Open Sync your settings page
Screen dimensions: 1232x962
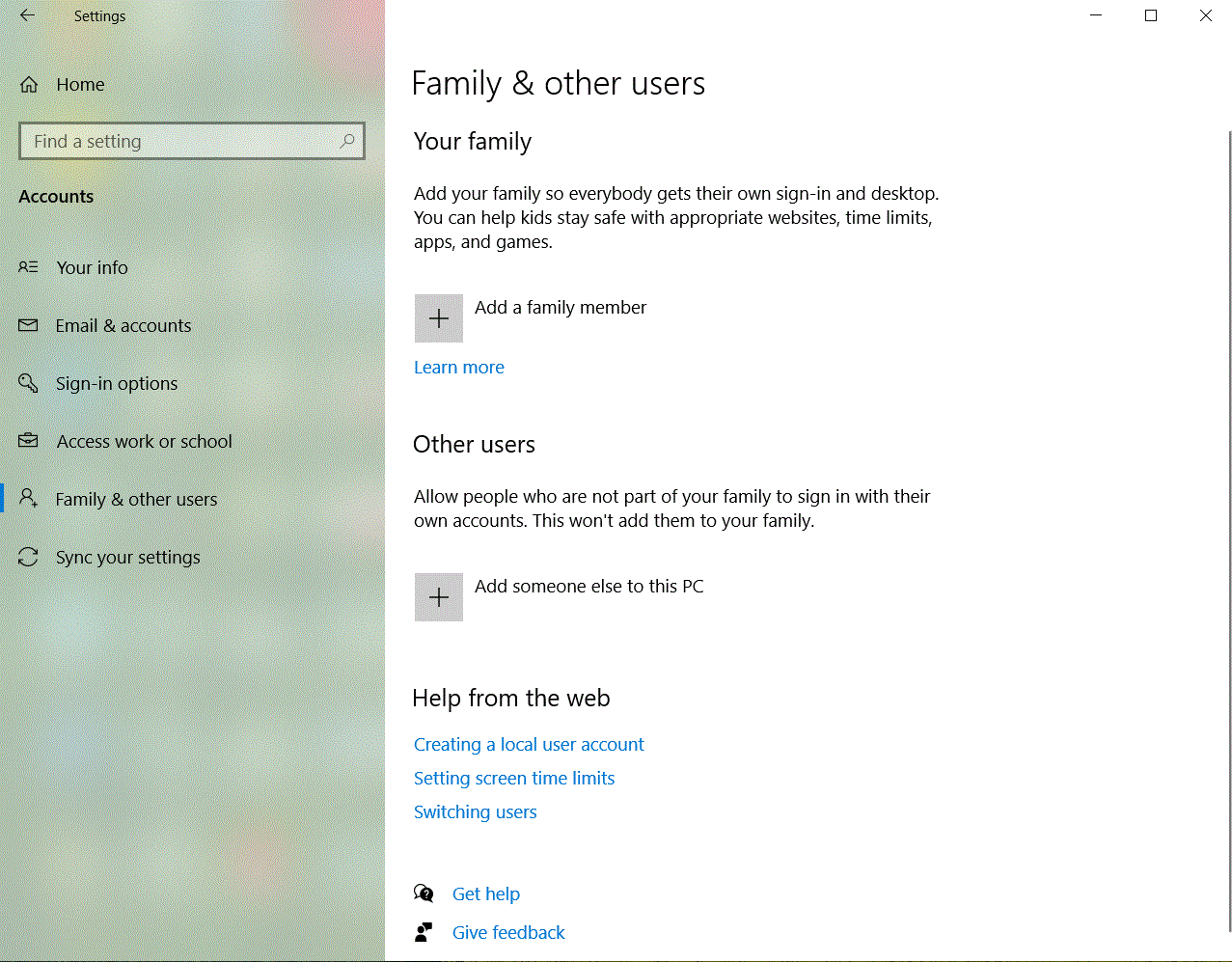pyautogui.click(x=193, y=557)
